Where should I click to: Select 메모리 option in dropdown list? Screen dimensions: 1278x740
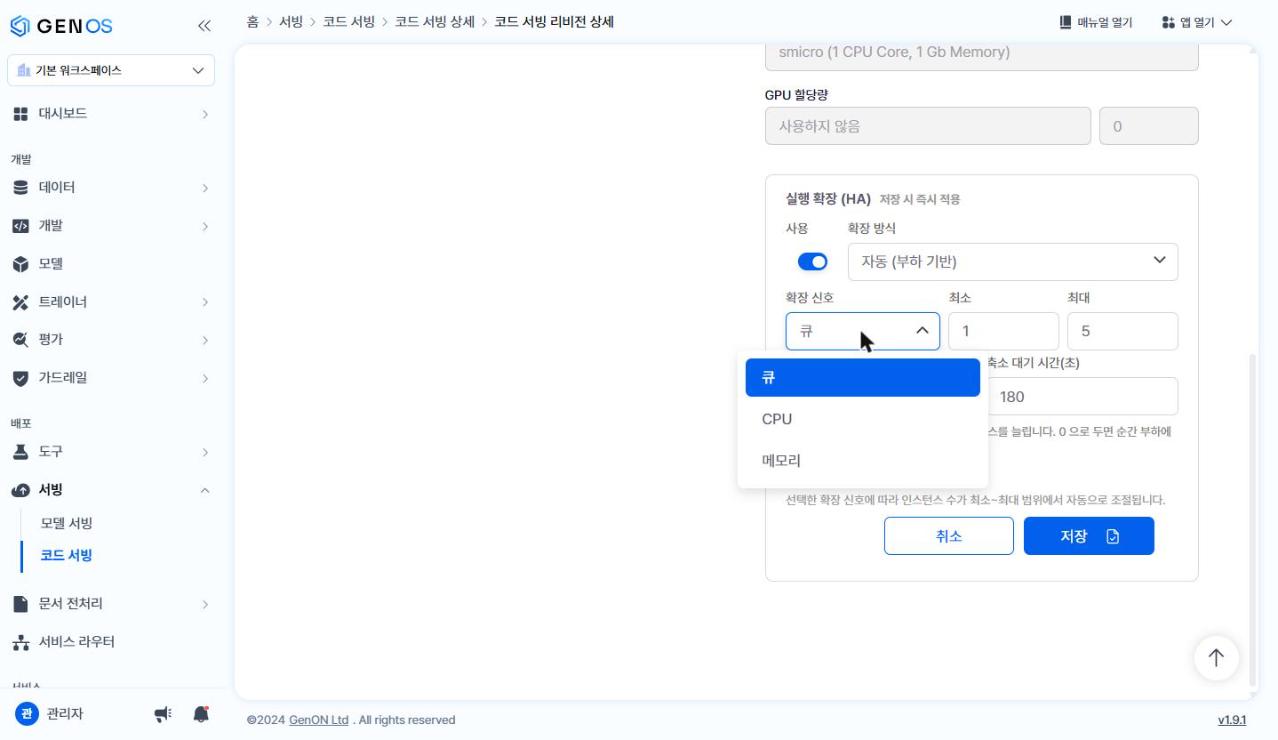click(862, 461)
